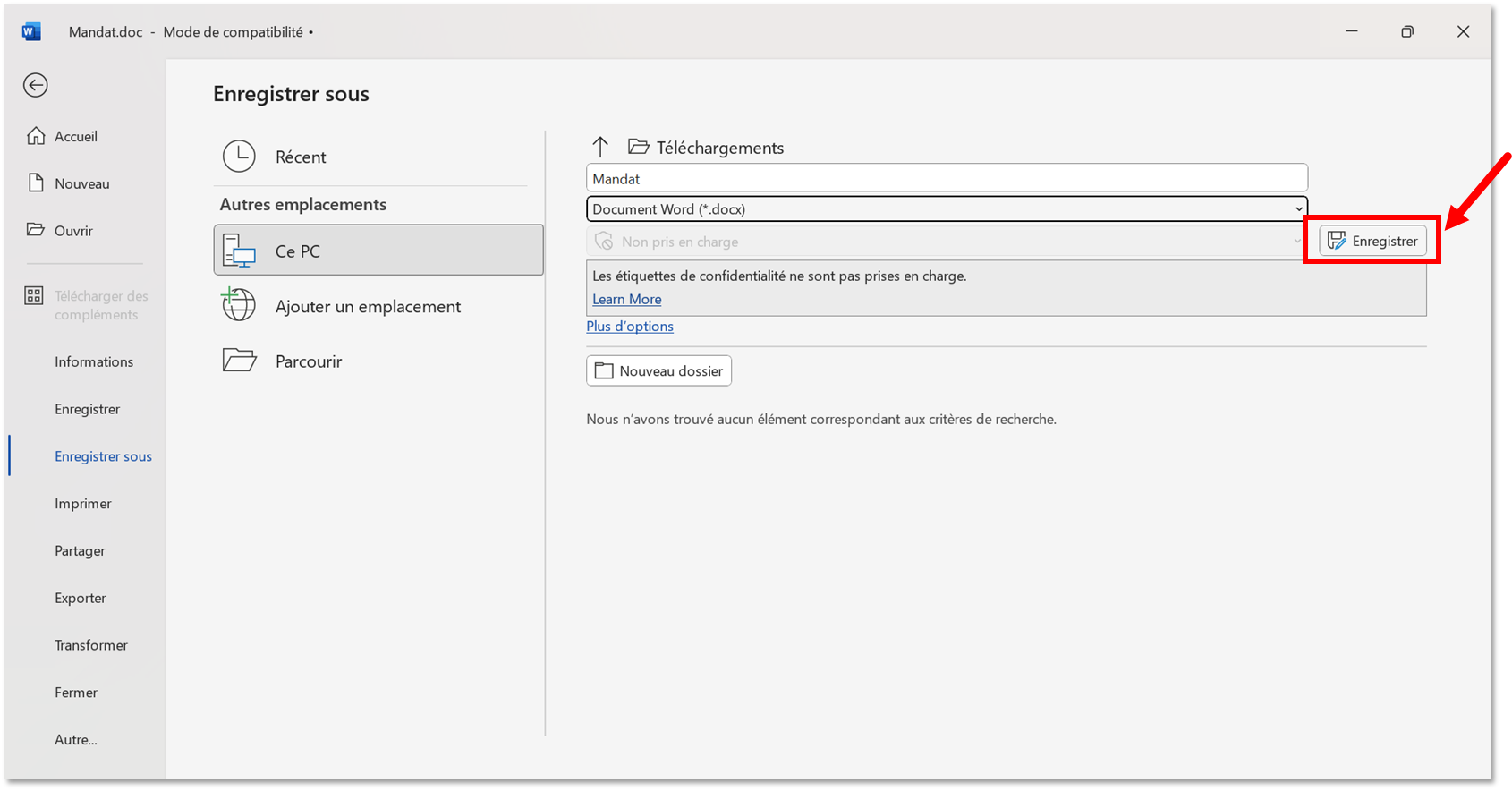Select Enregistrer sous in the sidebar
This screenshot has height=791, width=1512.
click(x=103, y=456)
